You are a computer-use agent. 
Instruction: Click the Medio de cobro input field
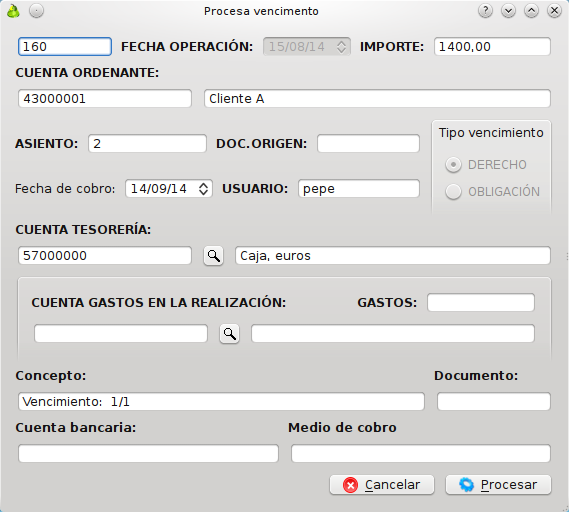tap(421, 454)
